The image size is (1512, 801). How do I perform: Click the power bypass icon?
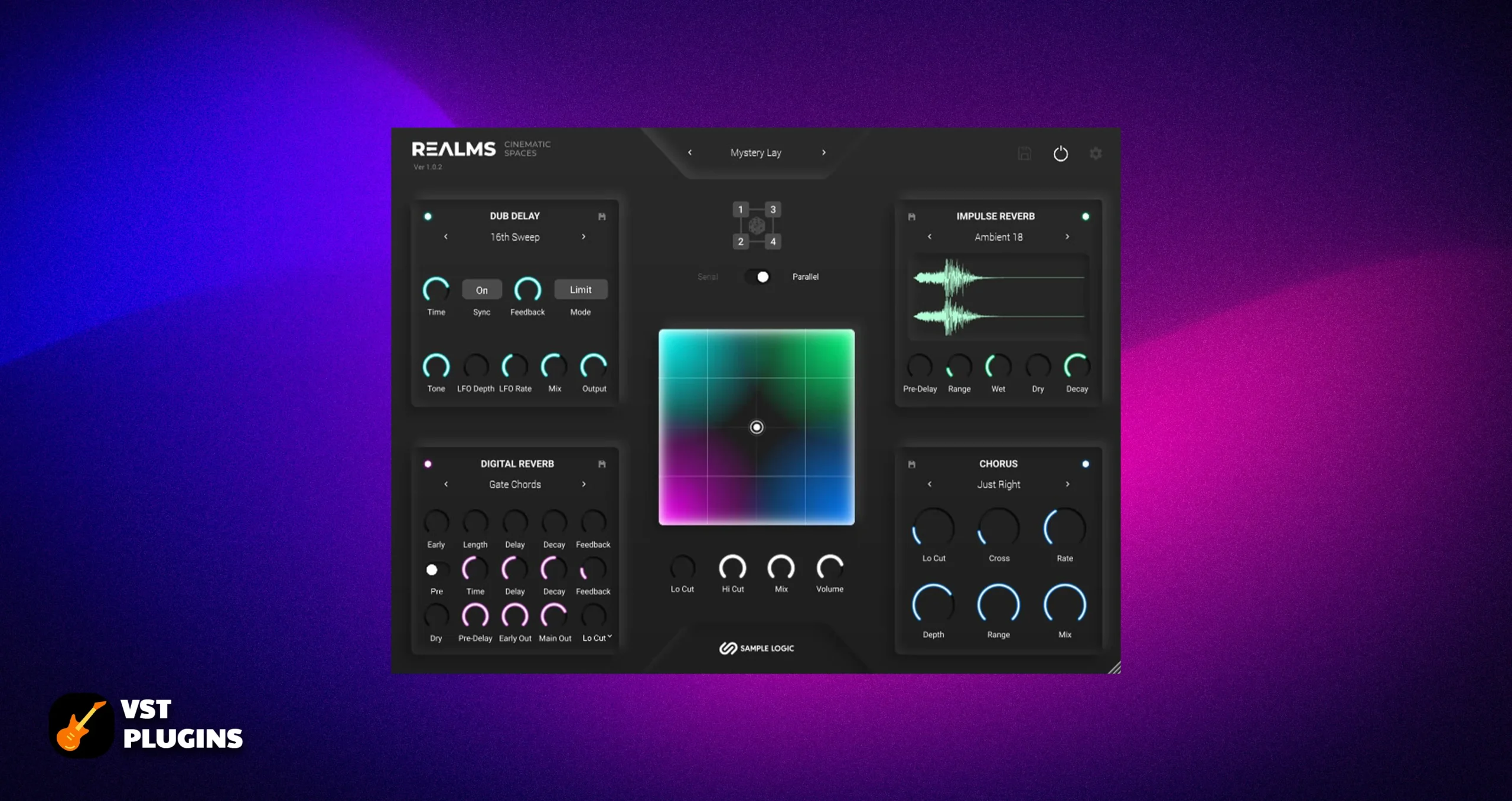(x=1060, y=154)
